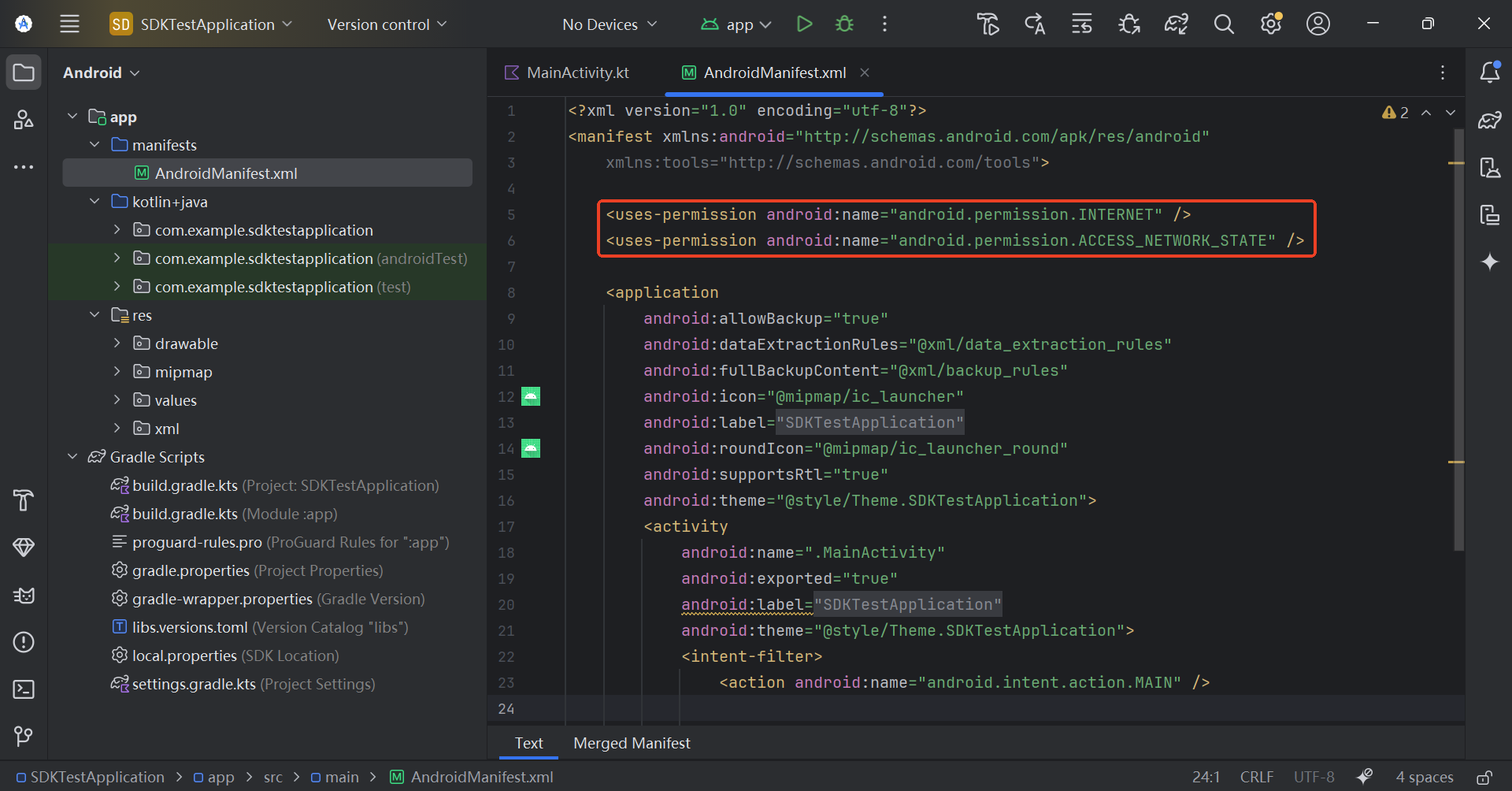Open the No Devices device selector
This screenshot has width=1512, height=791.
pos(610,24)
